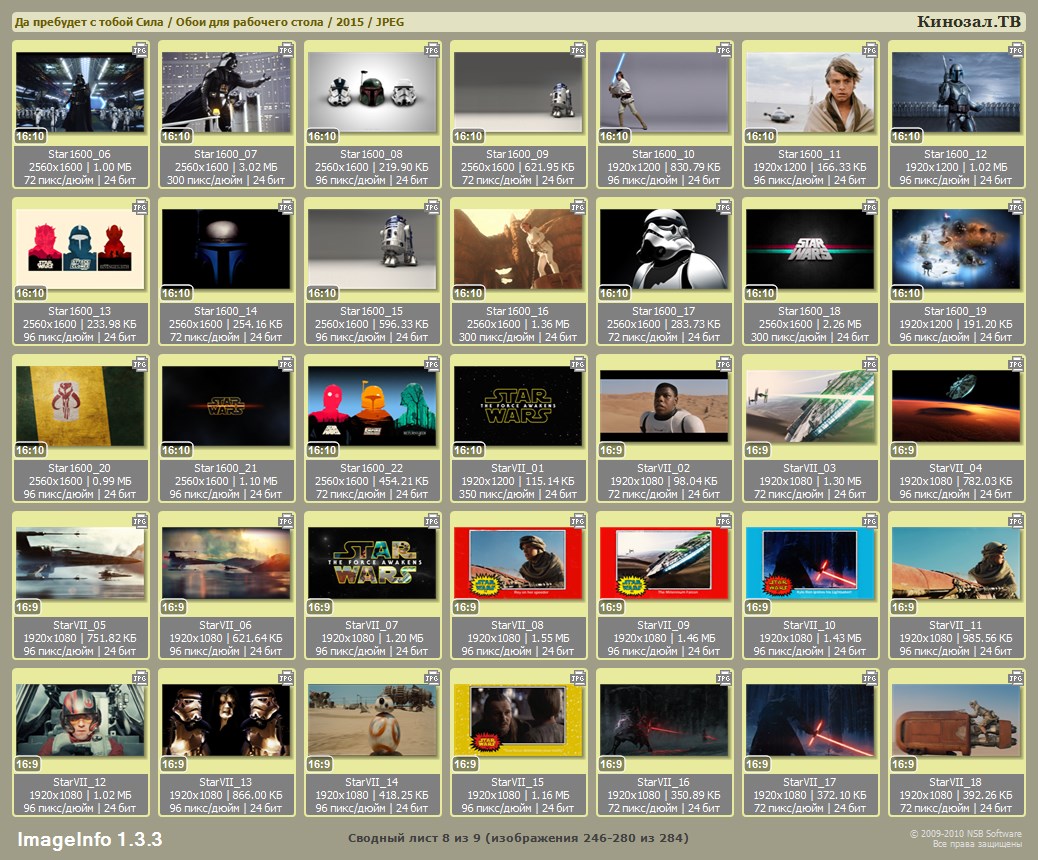This screenshot has height=860, width=1038.
Task: Click the header breadcrumb text about wallpapers
Action: tap(209, 22)
